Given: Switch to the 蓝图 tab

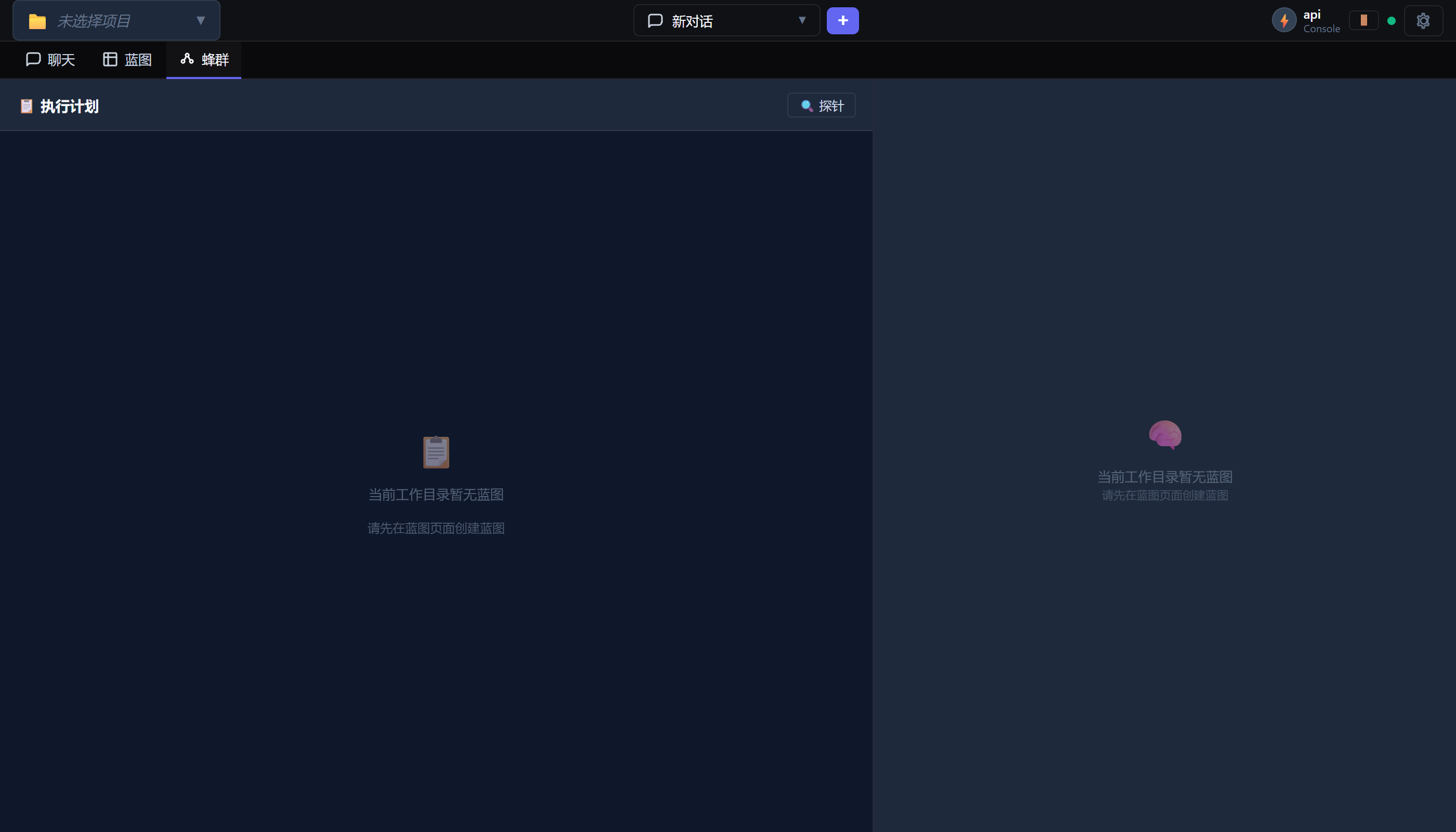Looking at the screenshot, I should pyautogui.click(x=127, y=59).
